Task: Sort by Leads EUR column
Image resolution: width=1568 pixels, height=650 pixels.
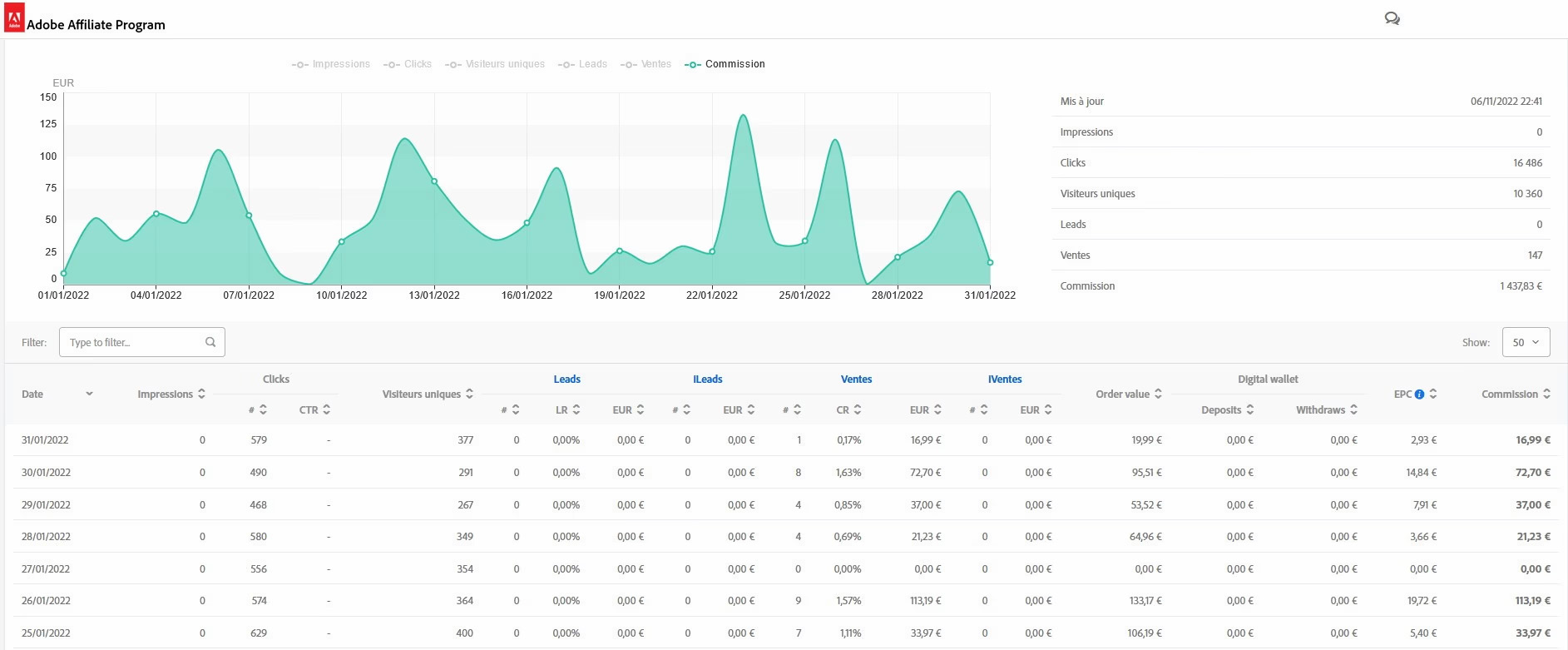Action: 640,409
